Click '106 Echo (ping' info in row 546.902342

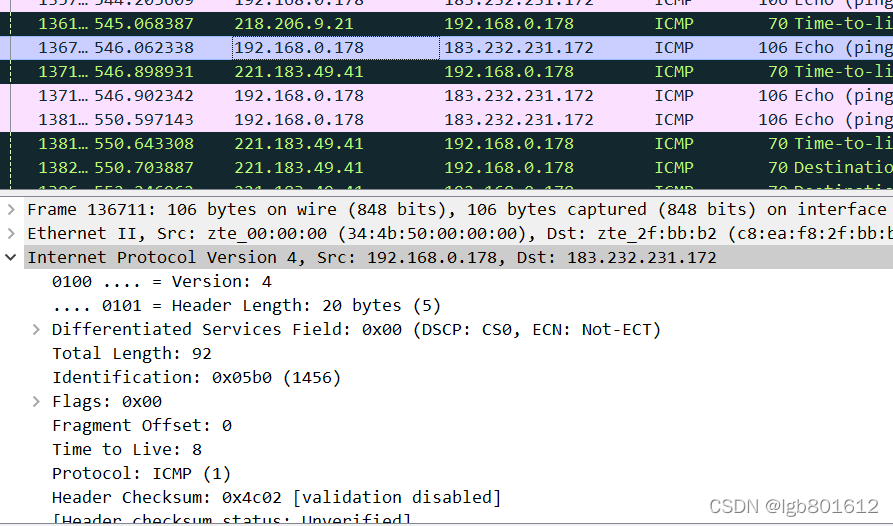[825, 96]
